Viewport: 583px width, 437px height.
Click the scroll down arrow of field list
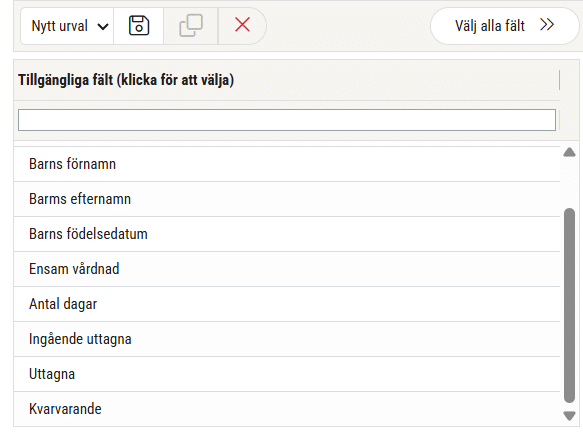tap(569, 415)
